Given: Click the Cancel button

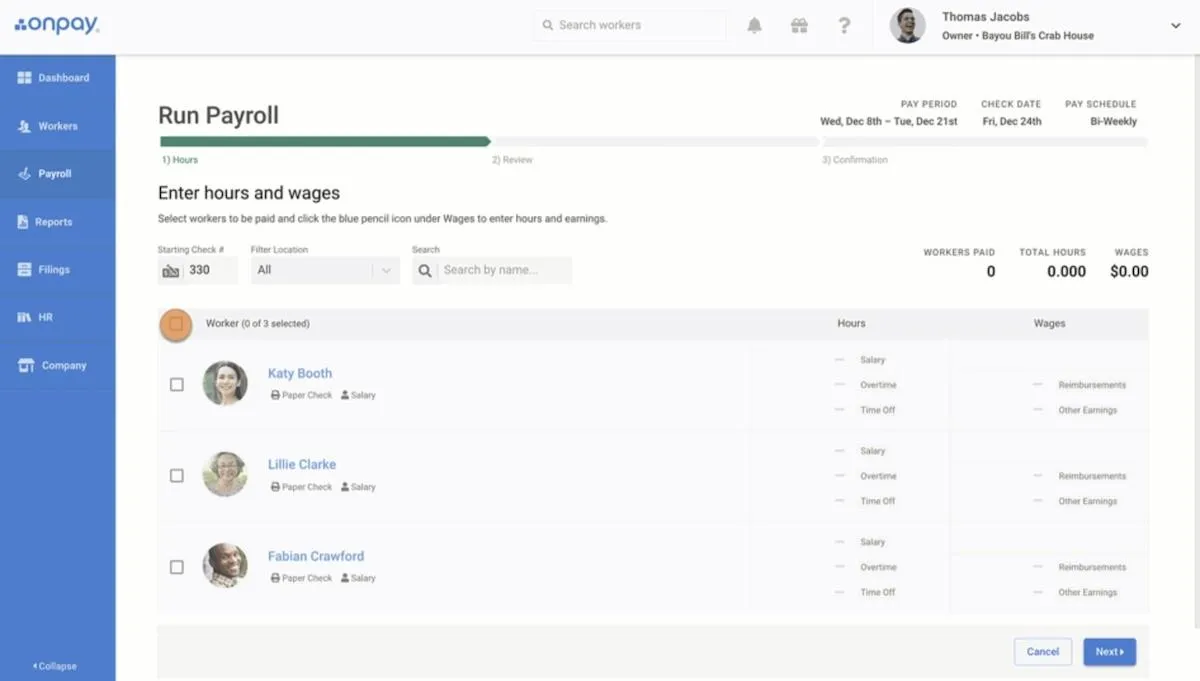Looking at the screenshot, I should point(1043,652).
